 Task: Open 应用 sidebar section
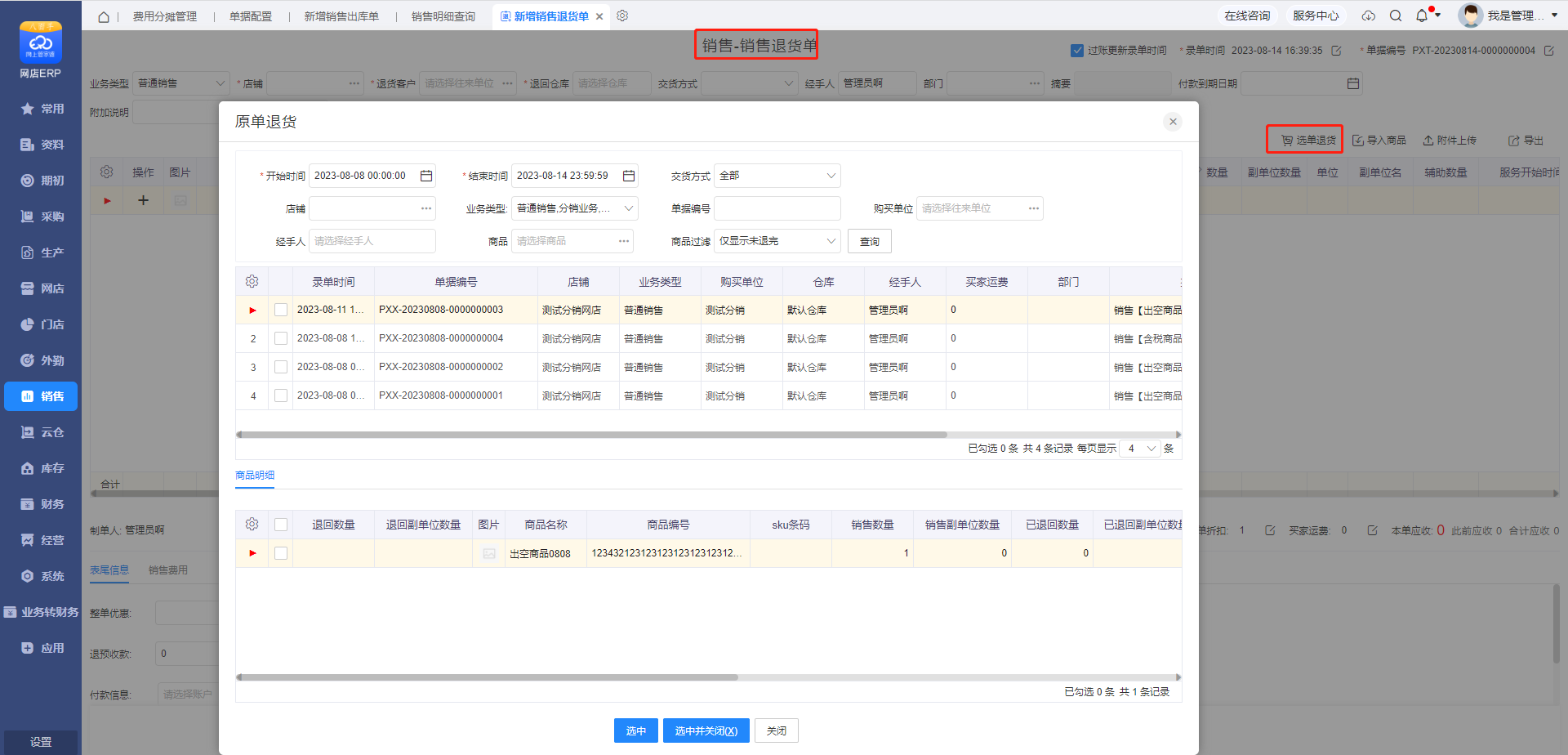click(x=41, y=648)
